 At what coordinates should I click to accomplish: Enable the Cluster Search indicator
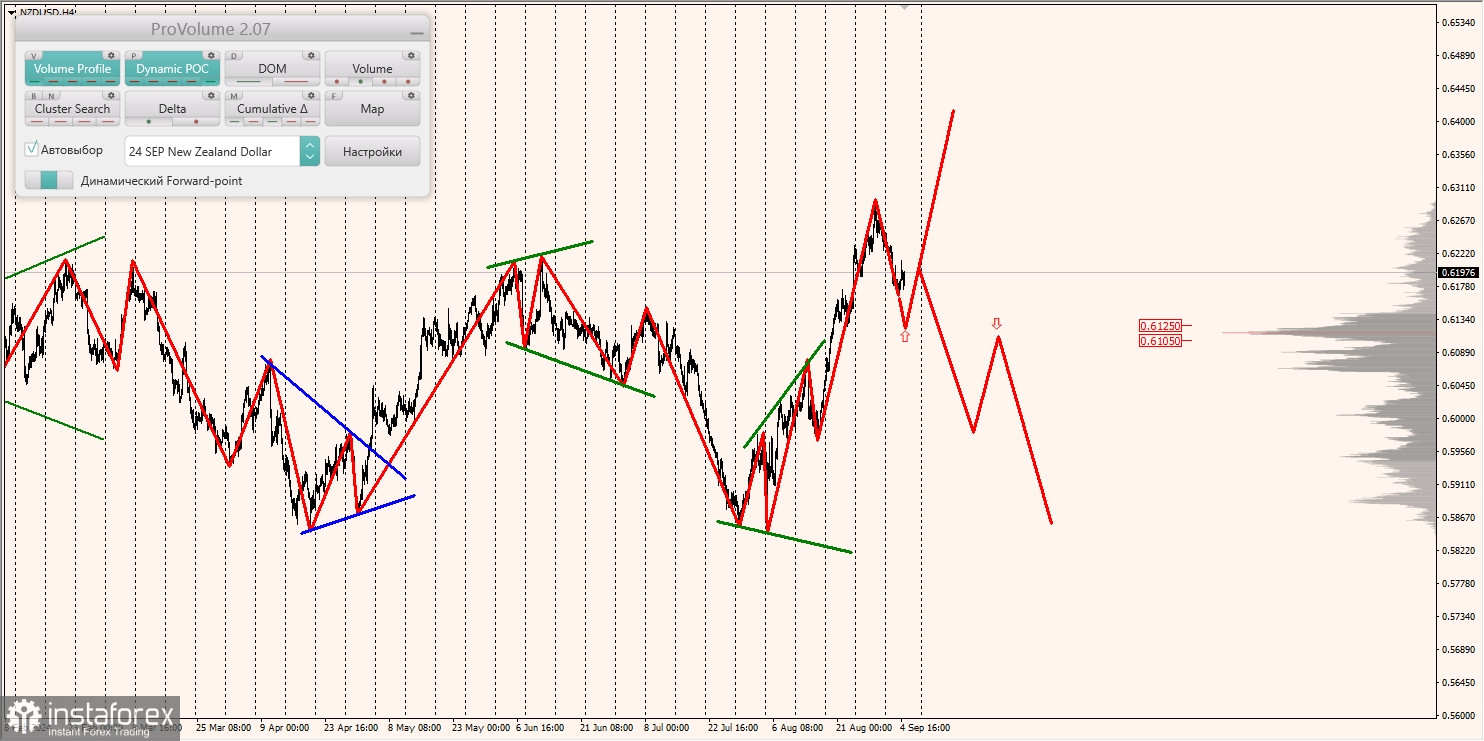tap(72, 108)
